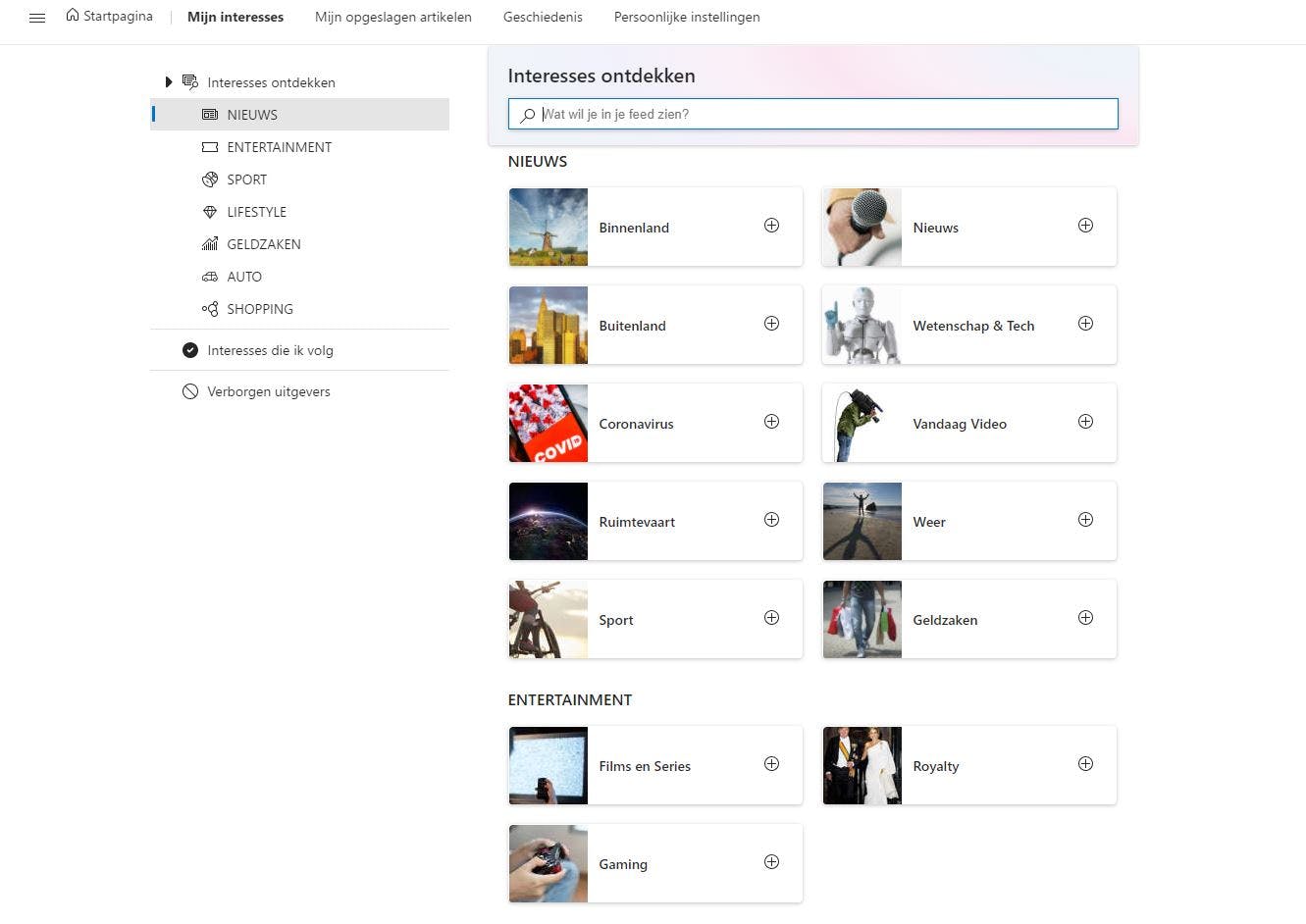Go to the Startpagina tab
The width and height of the screenshot is (1306, 924).
coord(110,17)
